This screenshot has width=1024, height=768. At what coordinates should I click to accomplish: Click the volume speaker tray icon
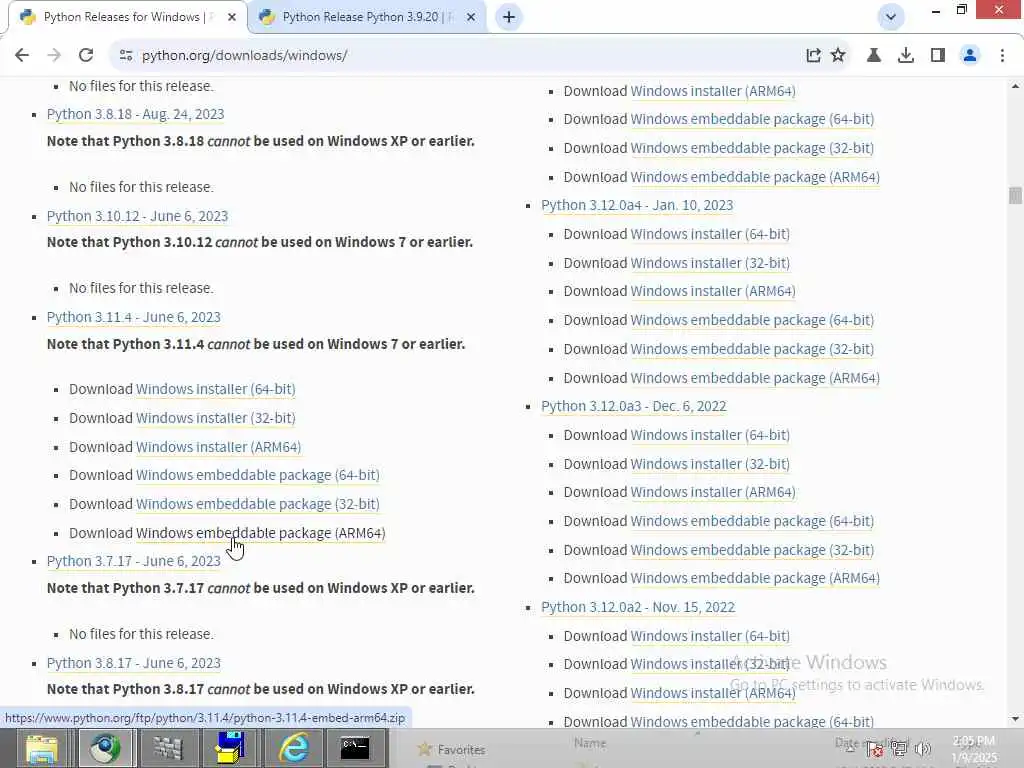click(923, 749)
